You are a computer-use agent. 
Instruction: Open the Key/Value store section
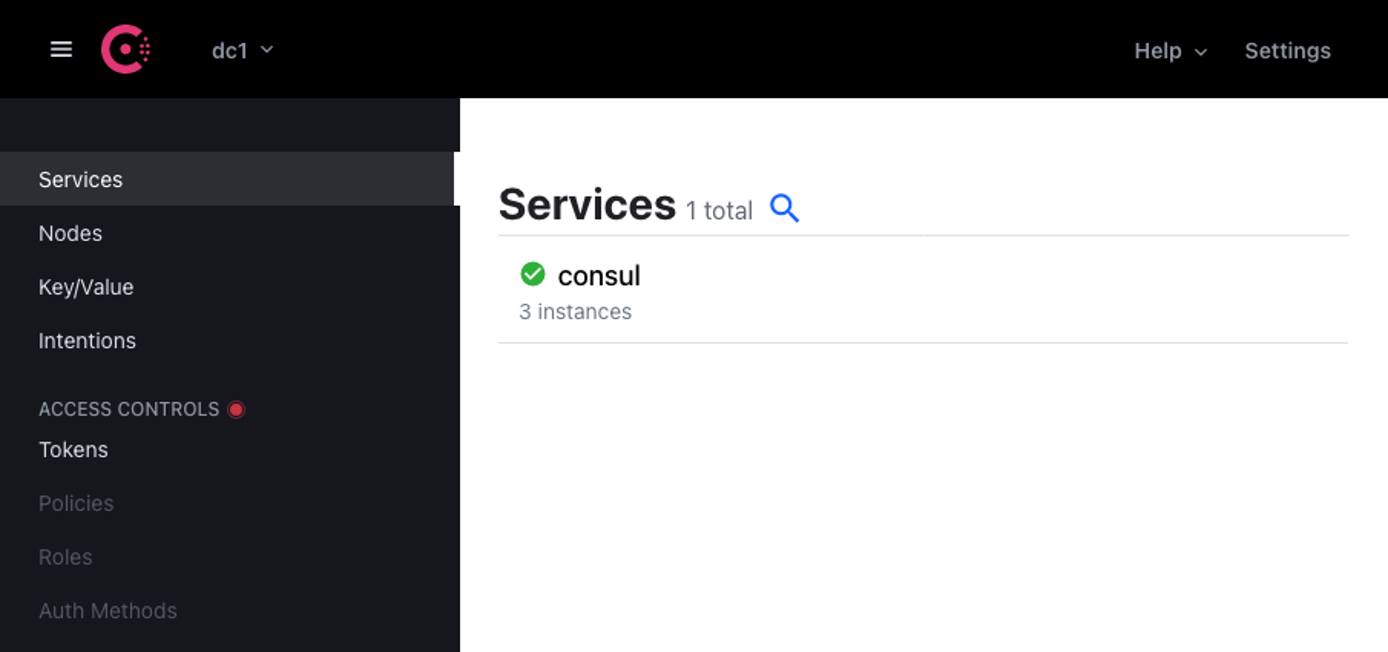(86, 287)
